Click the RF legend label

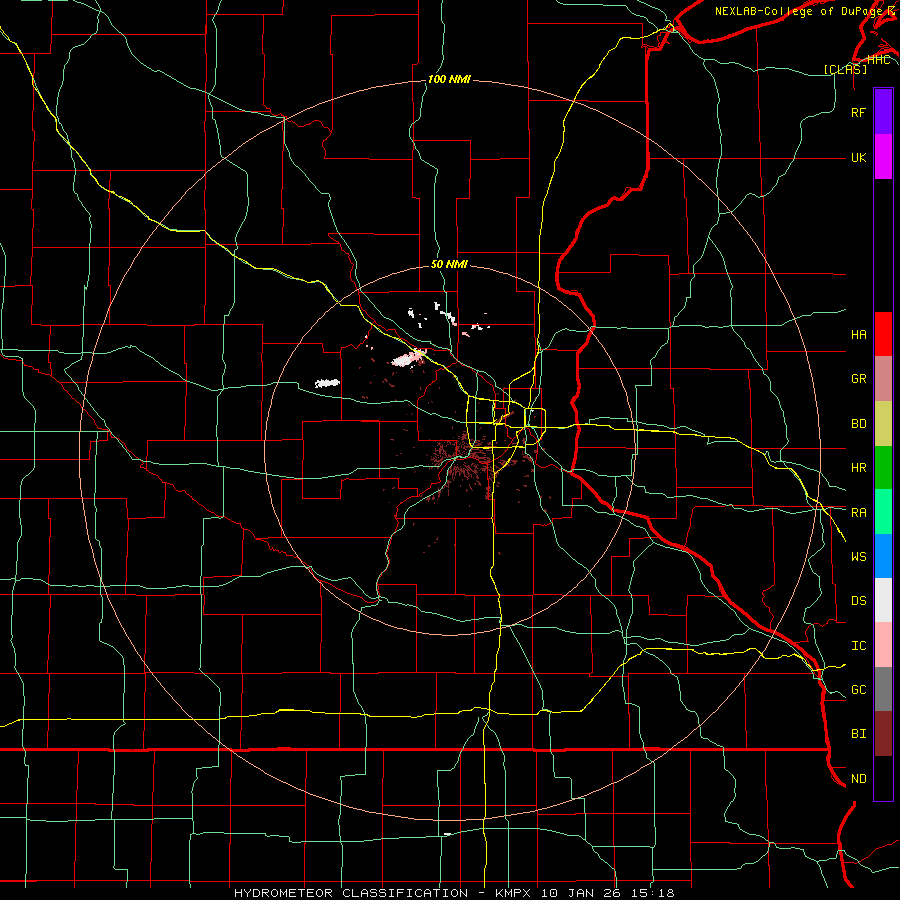(858, 112)
